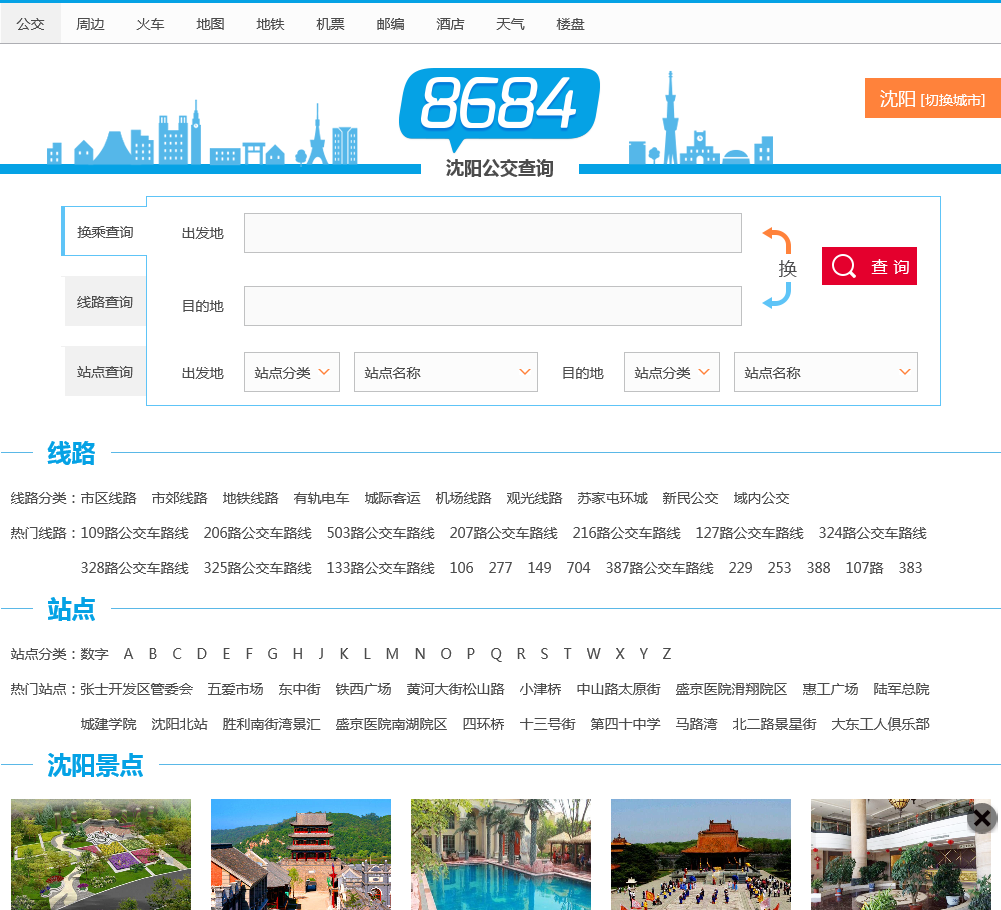Close the floating overlay with X icon
Image resolution: width=1001 pixels, height=910 pixels.
pos(982,818)
